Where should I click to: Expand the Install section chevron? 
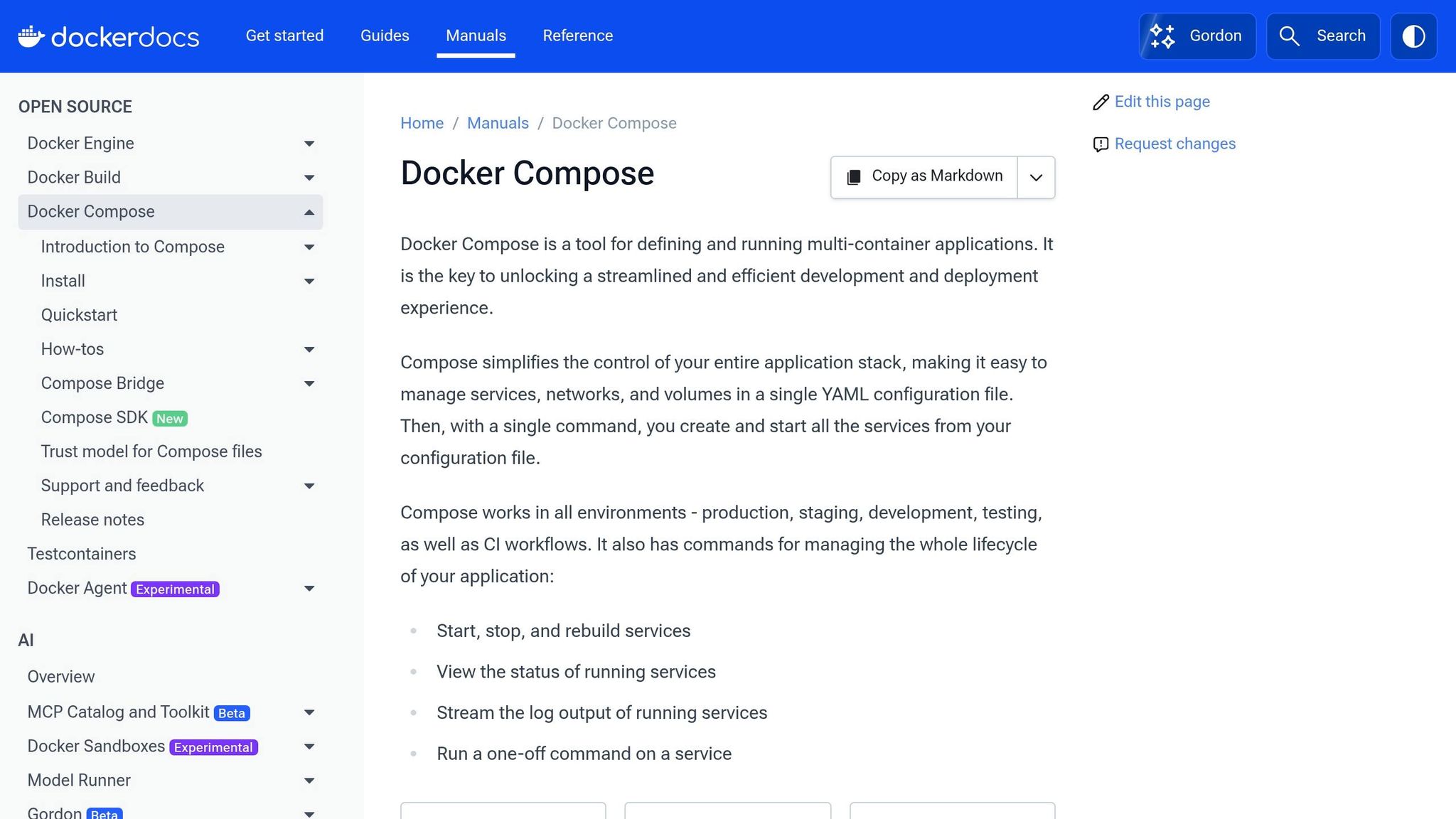point(309,281)
